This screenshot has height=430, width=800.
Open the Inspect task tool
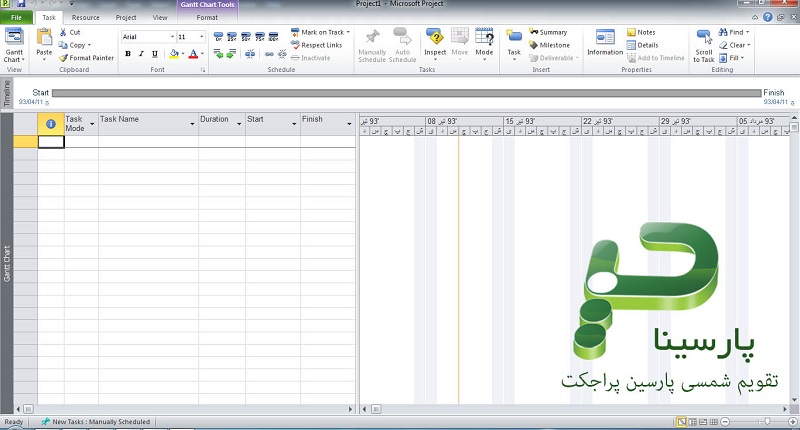pos(435,43)
